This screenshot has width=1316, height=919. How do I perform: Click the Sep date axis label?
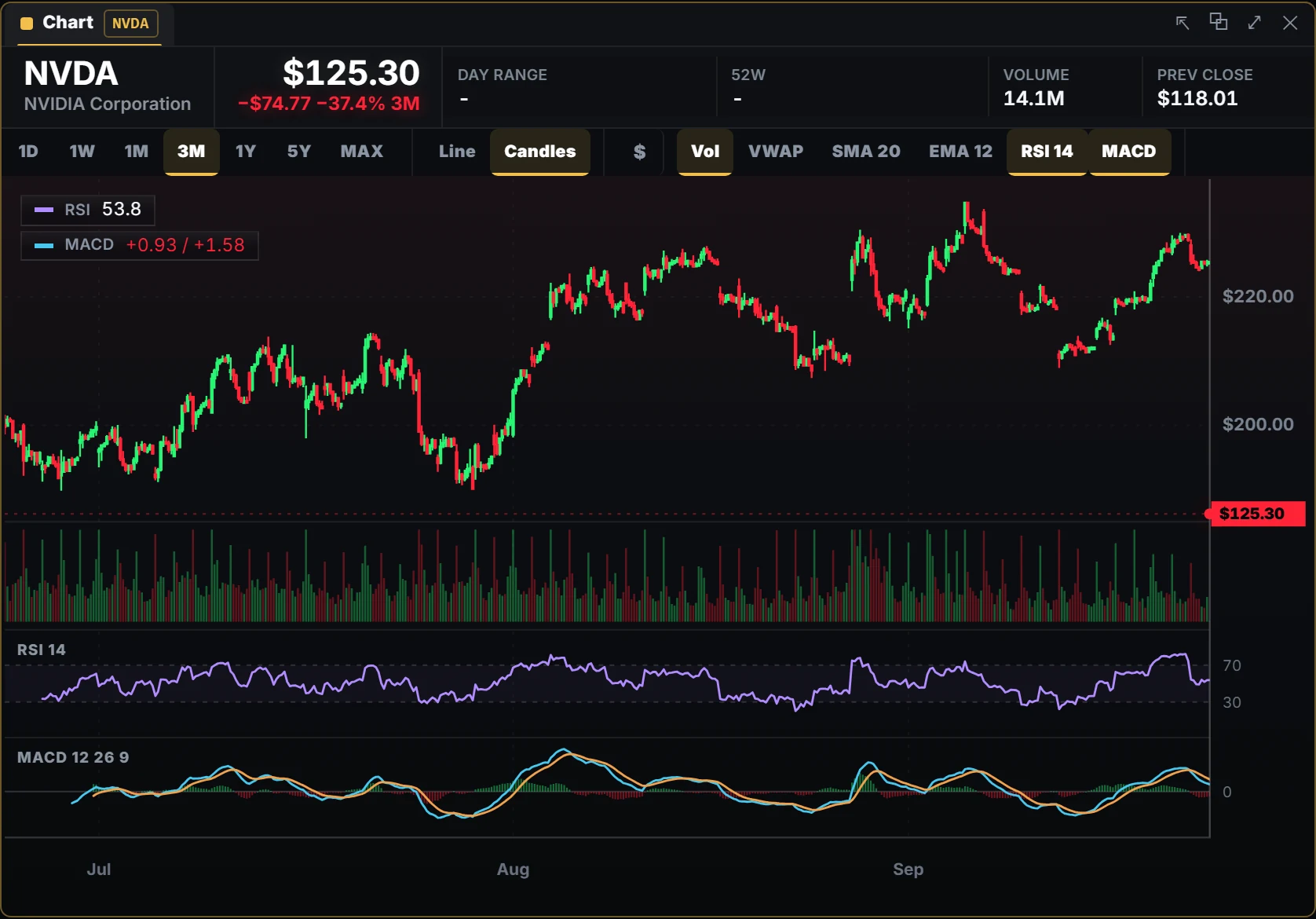pyautogui.click(x=908, y=870)
